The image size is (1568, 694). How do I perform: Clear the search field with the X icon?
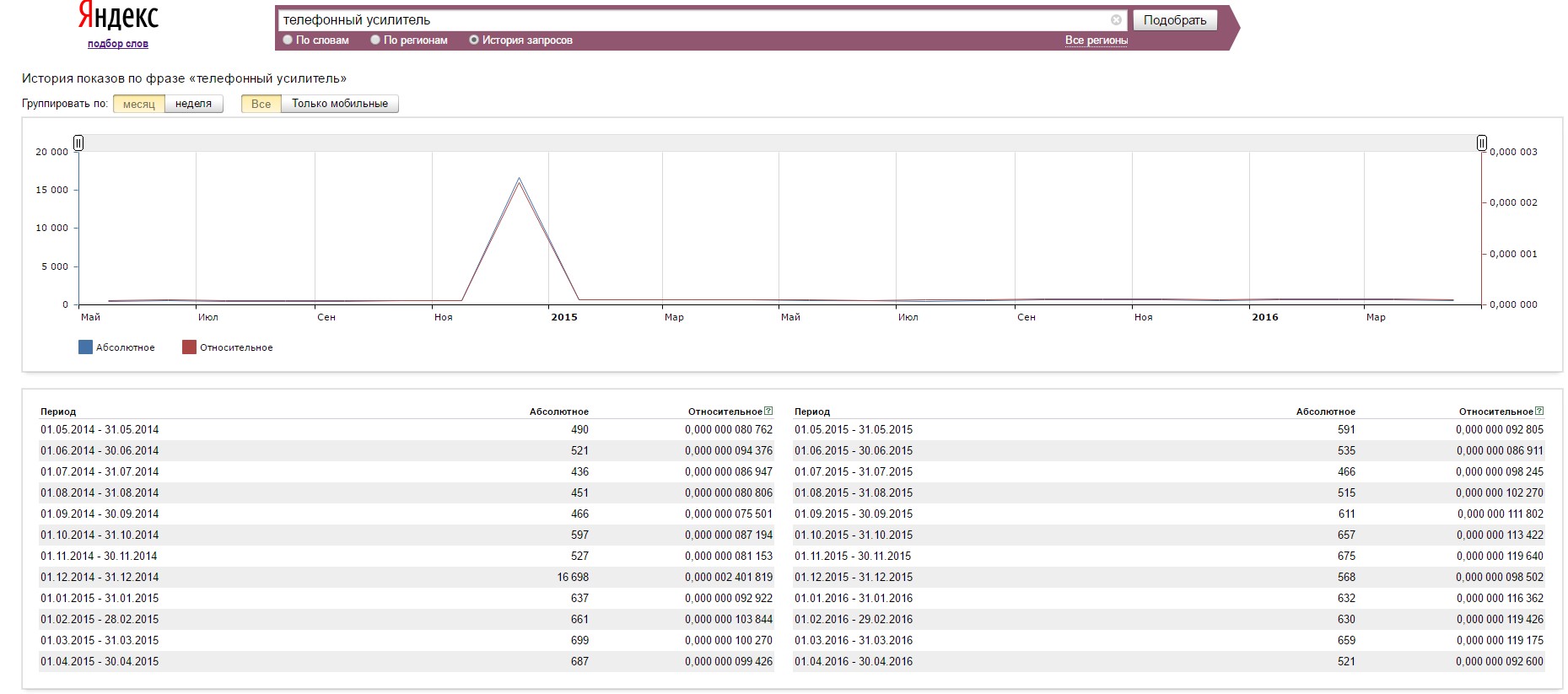[x=1116, y=20]
